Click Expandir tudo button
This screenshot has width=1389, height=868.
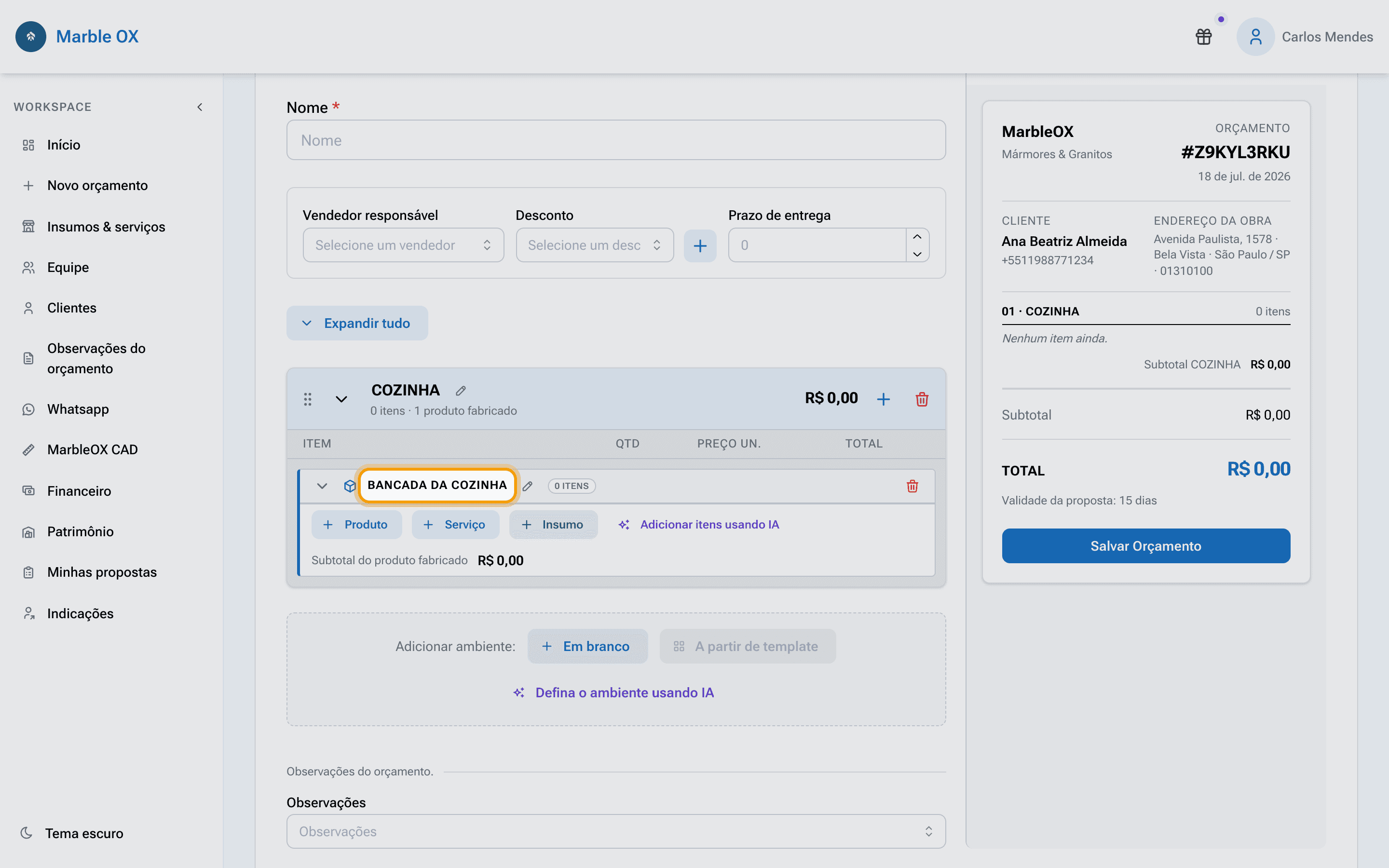(x=357, y=323)
